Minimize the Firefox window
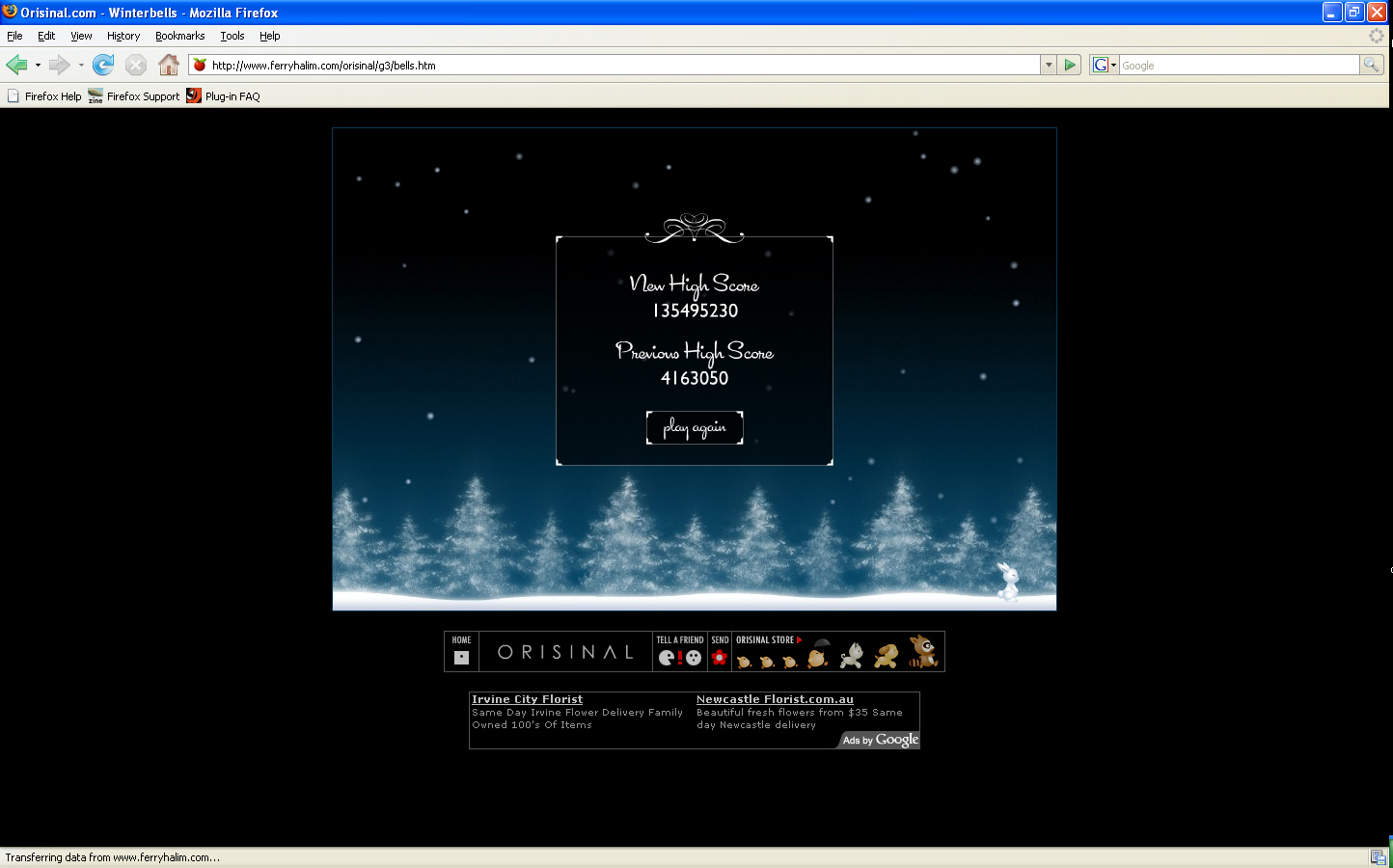This screenshot has height=868, width=1393. (1332, 13)
